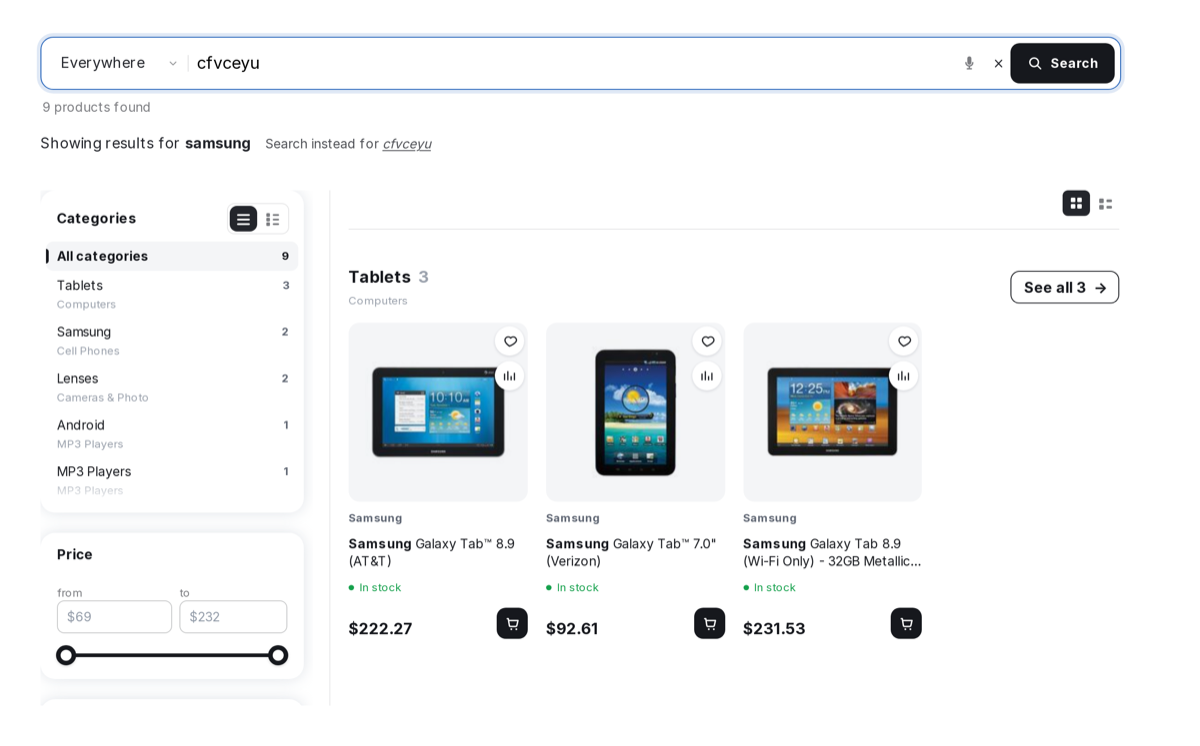Add Galaxy Tab 7.0 Verizon to wishlist

point(707,341)
